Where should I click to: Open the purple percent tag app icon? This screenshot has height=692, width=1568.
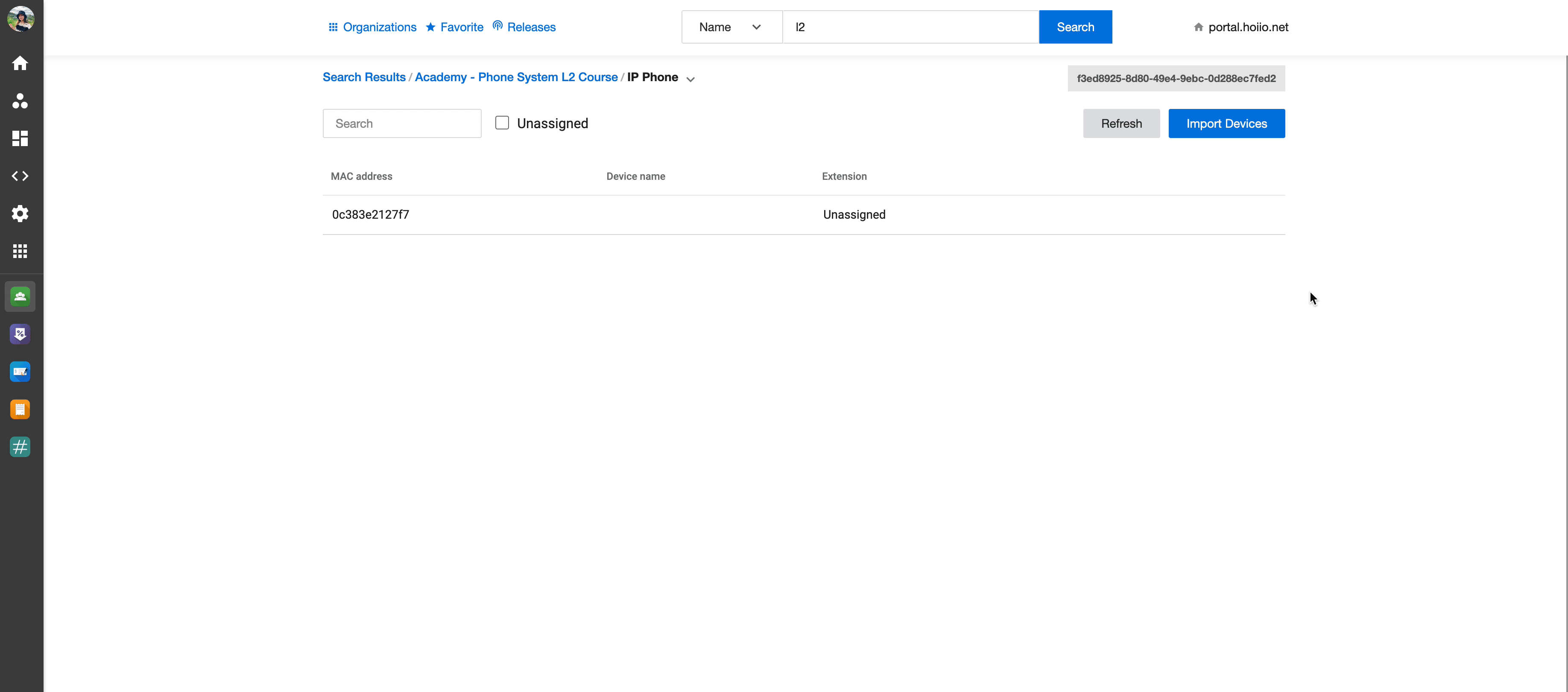pyautogui.click(x=20, y=334)
